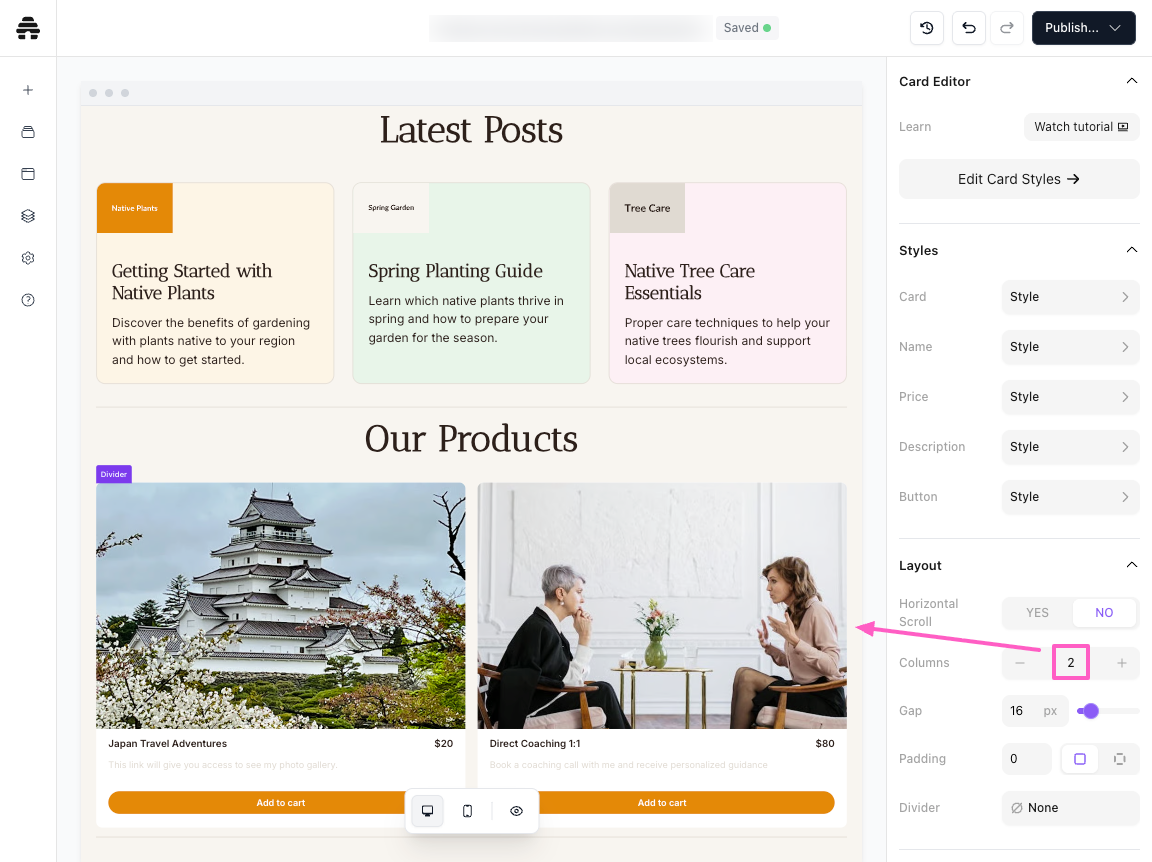
Task: Open the Divider None dropdown
Action: [x=1070, y=808]
